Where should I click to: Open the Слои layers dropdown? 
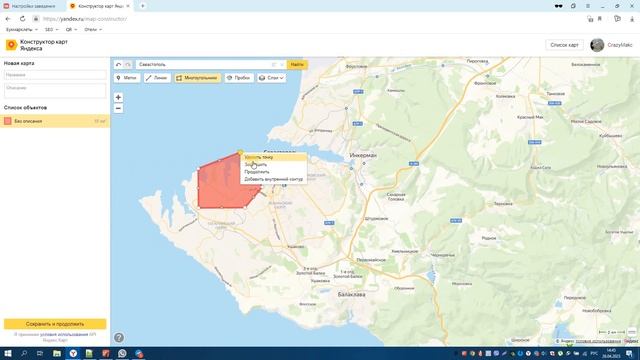click(x=271, y=78)
